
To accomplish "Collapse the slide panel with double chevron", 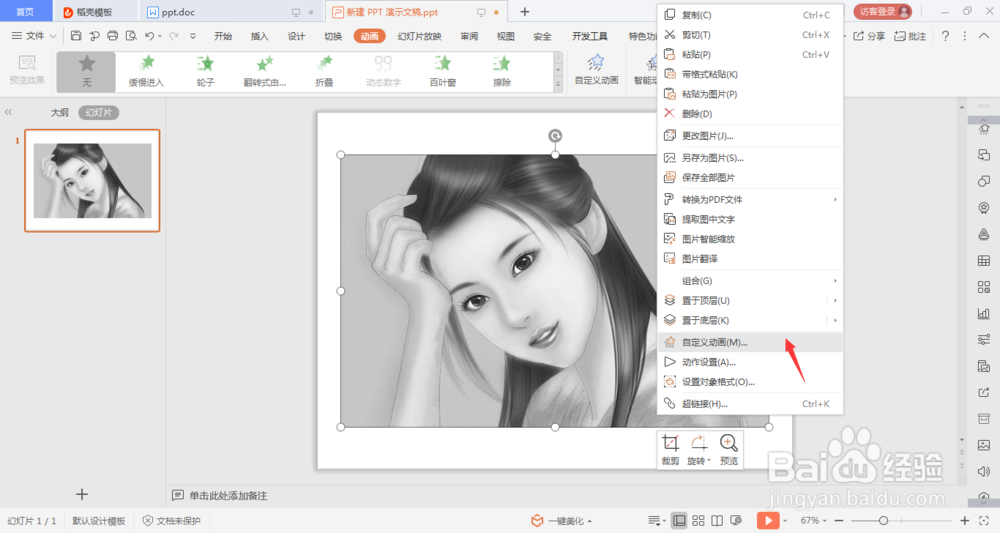I will (x=8, y=112).
